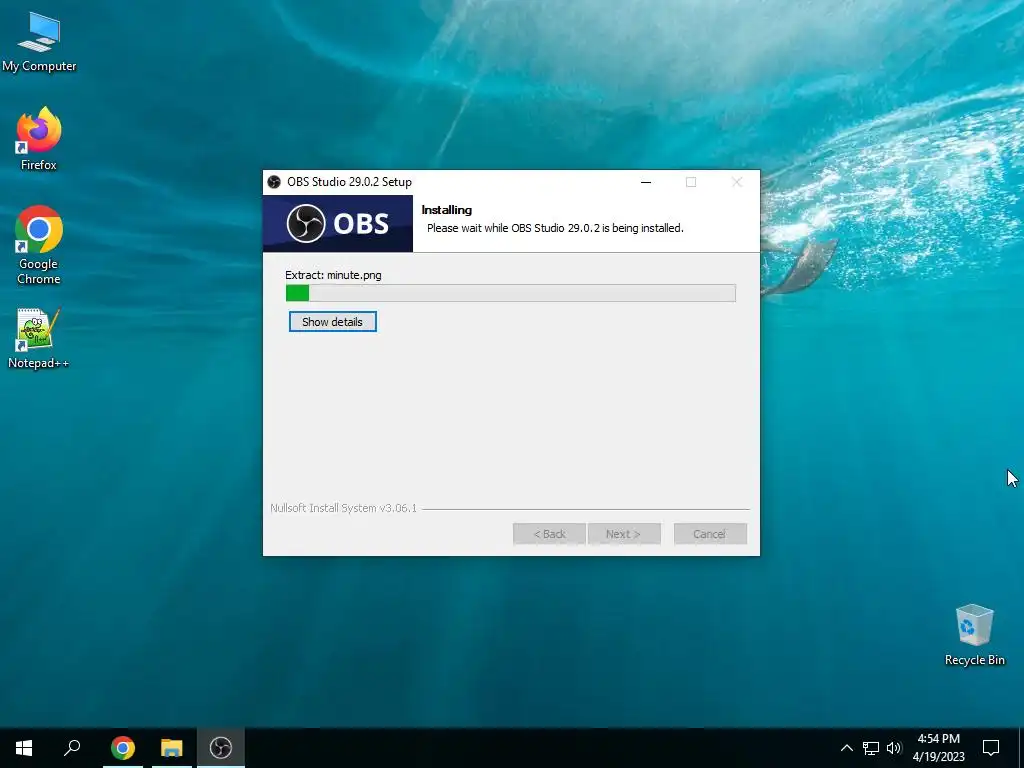1024x768 pixels.
Task: Open the Windows Start menu
Action: click(x=24, y=748)
